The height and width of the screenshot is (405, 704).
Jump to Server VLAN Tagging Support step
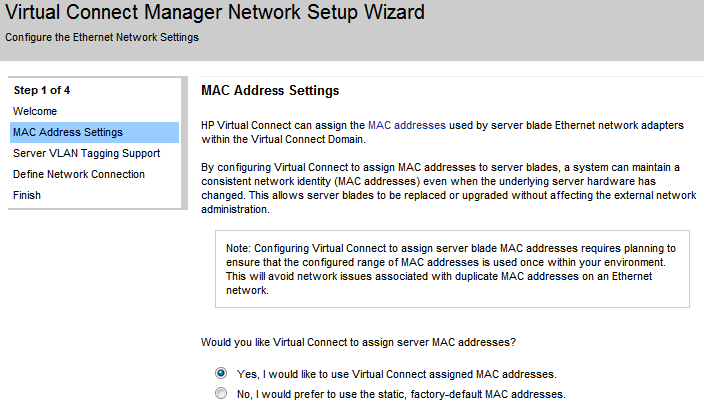[86, 153]
